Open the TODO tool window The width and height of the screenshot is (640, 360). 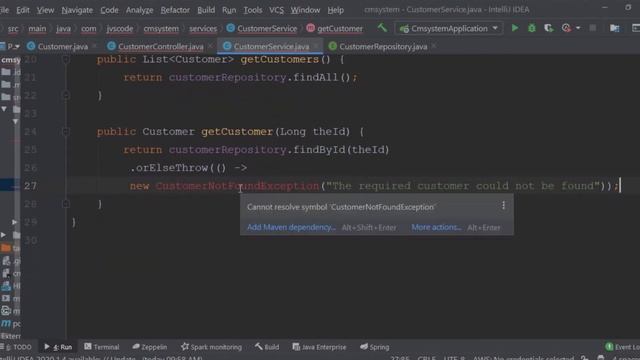click(18, 347)
